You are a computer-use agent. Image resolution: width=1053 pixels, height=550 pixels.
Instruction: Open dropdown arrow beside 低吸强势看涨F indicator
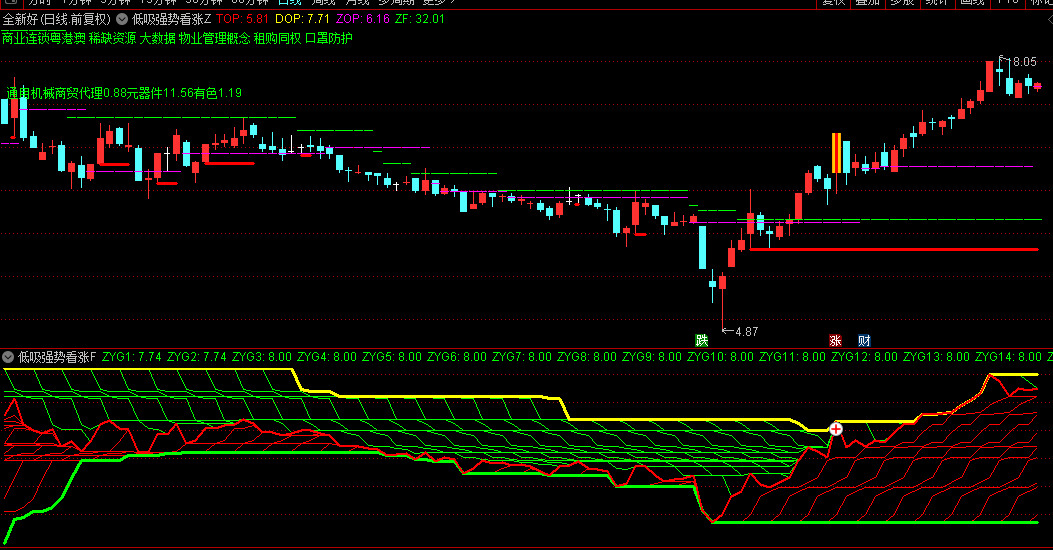(7, 357)
